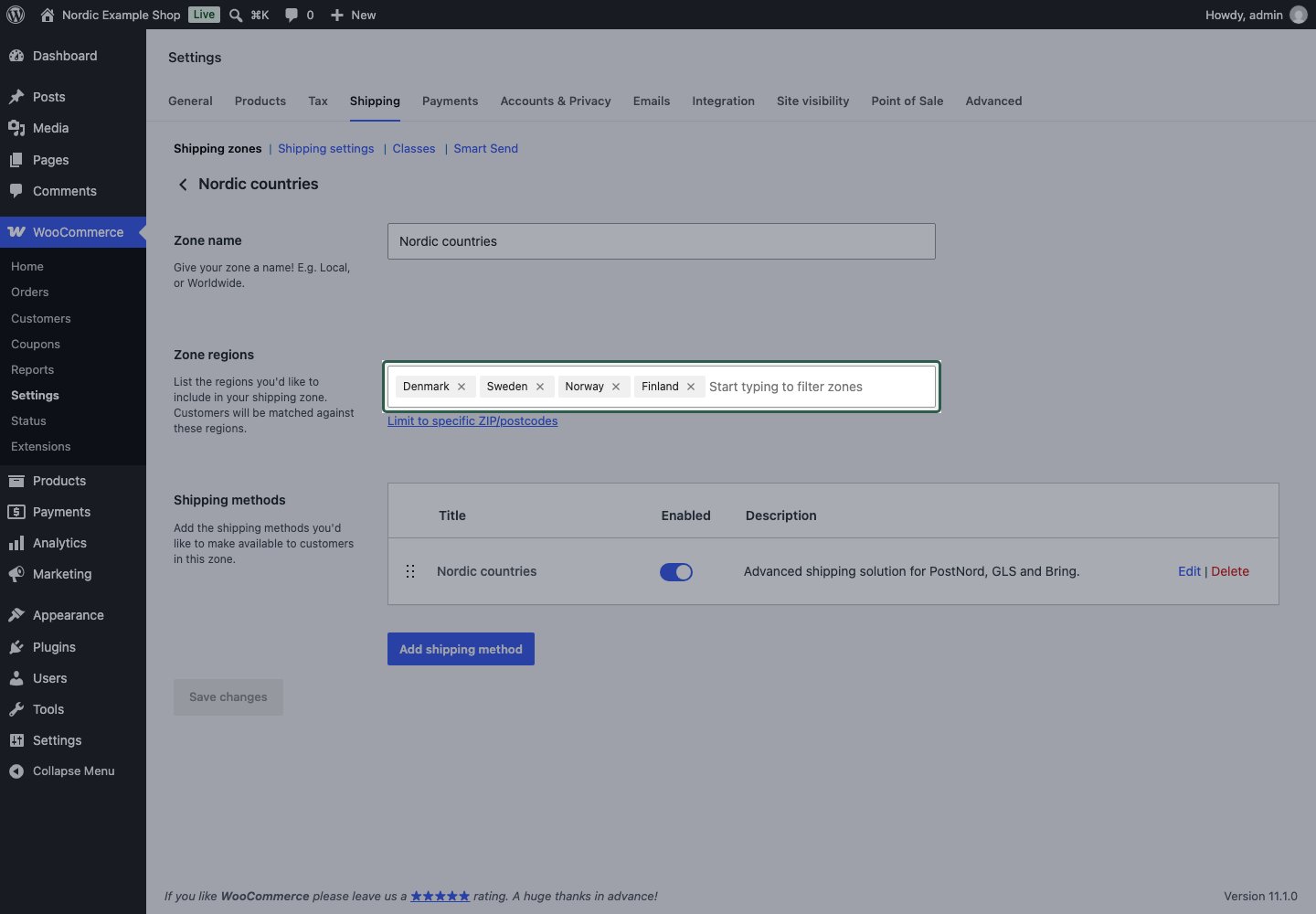1316x914 pixels.
Task: Click Limit to specific ZIP/postcodes link
Action: (x=472, y=421)
